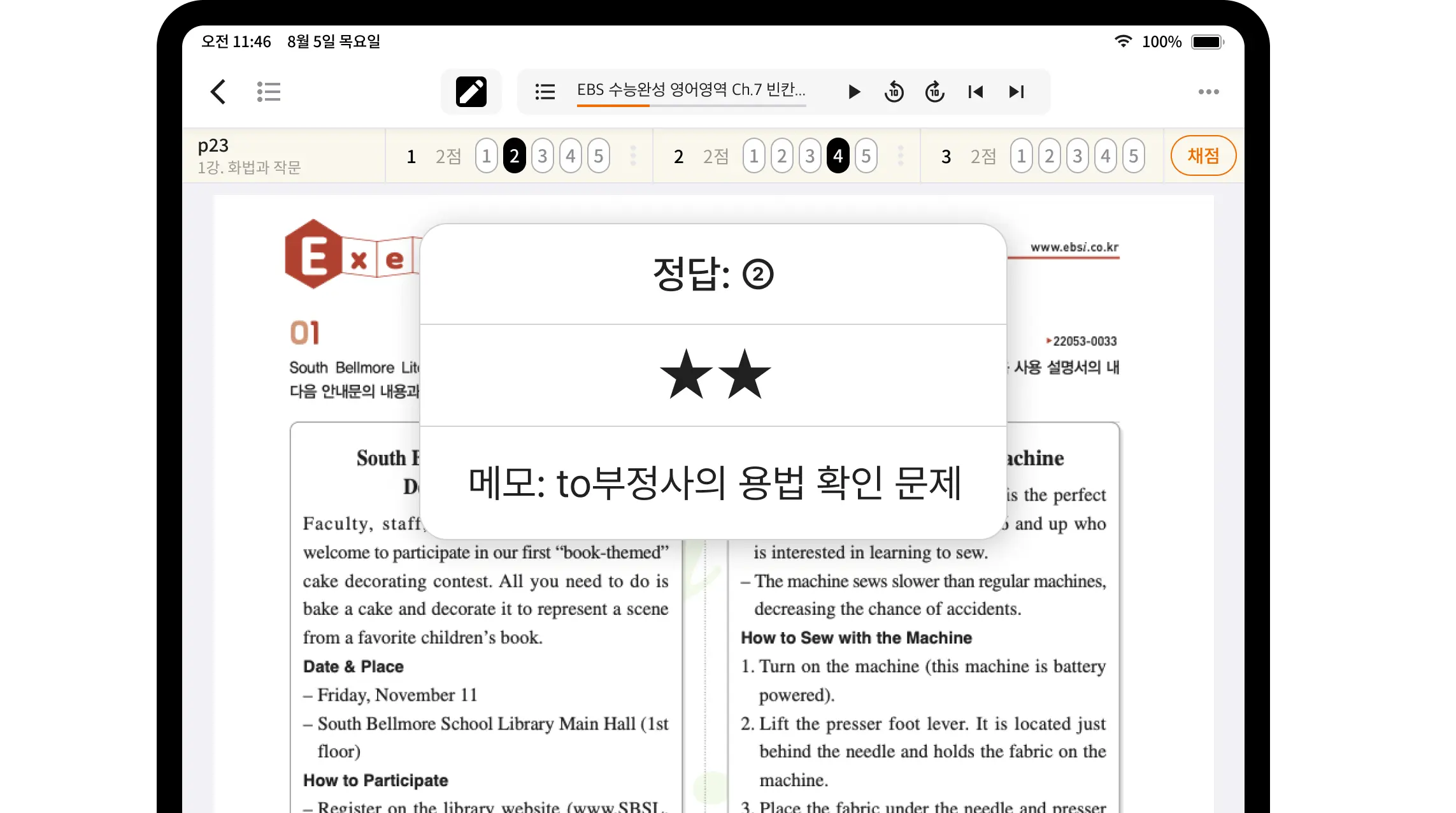Choose answer 2 for question 1

click(x=515, y=156)
